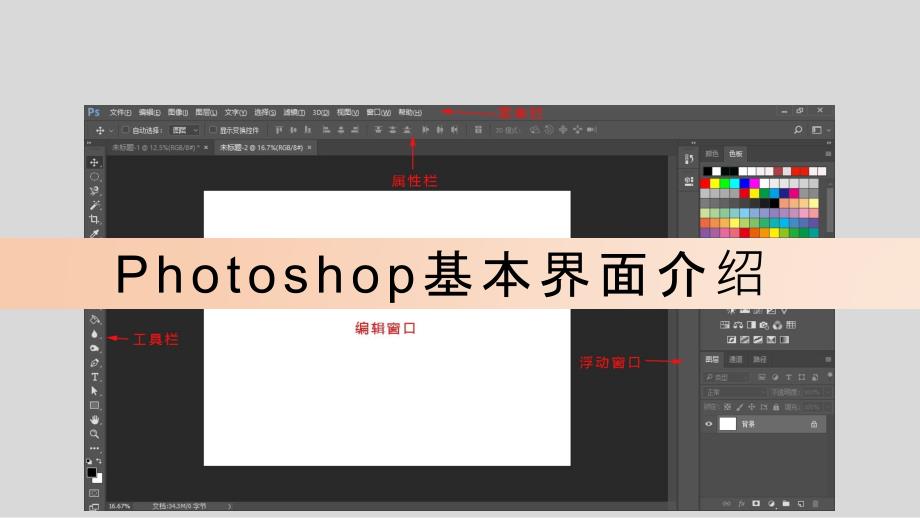
Task: Switch to the 颜色 panel tab
Action: [712, 154]
